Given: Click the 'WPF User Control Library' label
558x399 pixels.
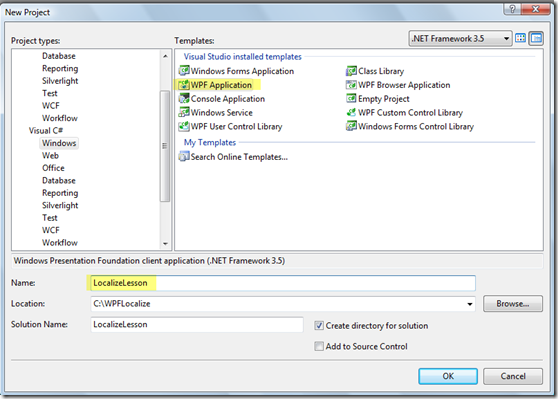Looking at the screenshot, I should [237, 126].
